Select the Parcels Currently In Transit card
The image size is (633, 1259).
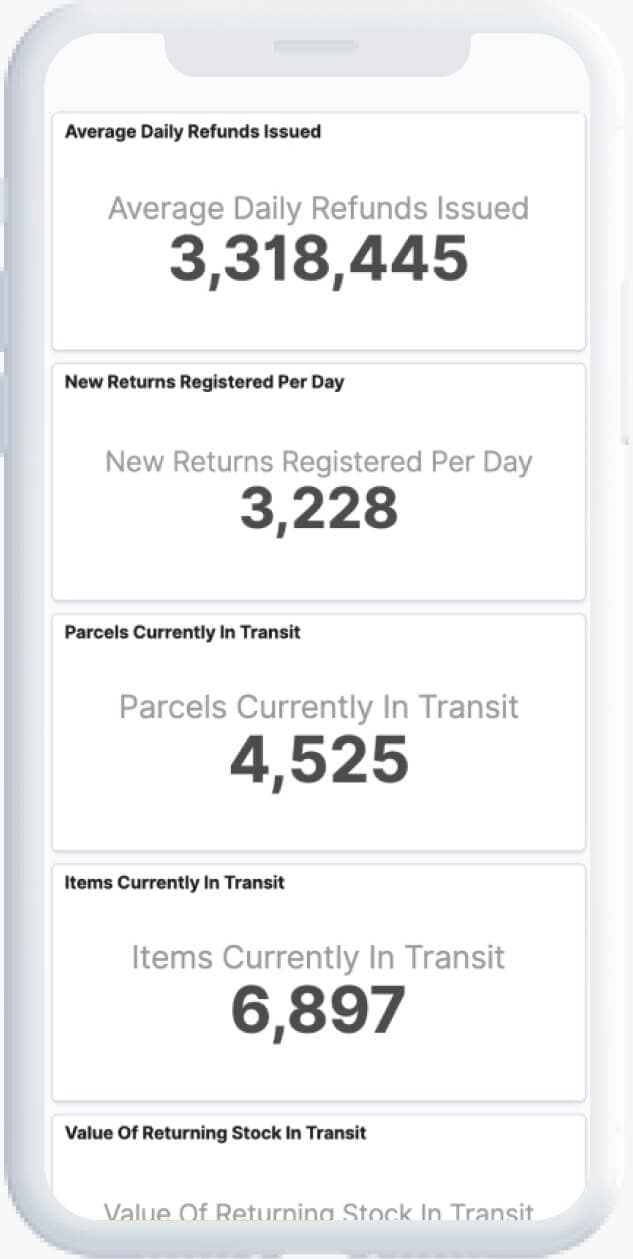point(318,731)
